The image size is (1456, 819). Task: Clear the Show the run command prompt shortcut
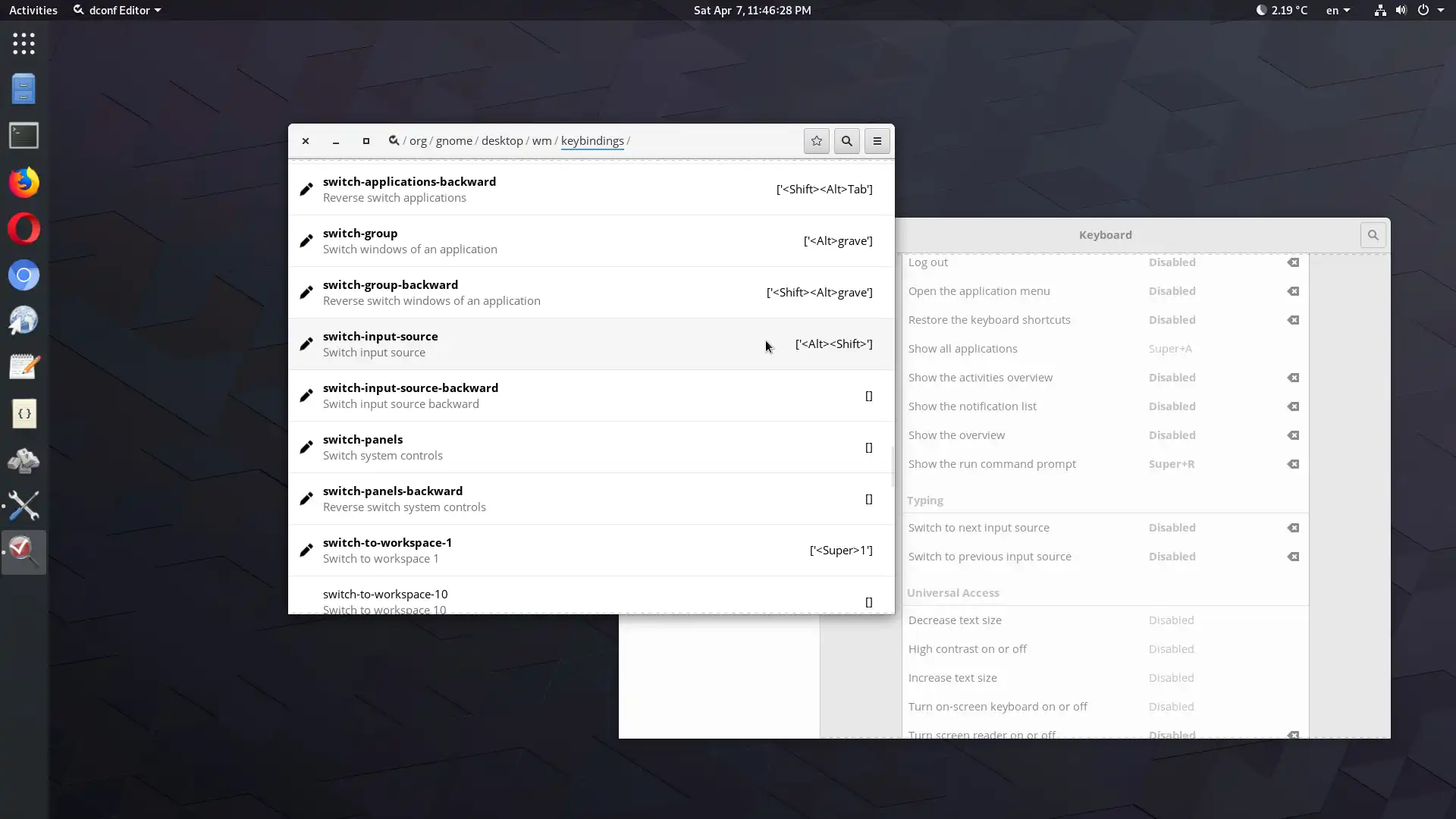[x=1293, y=464]
